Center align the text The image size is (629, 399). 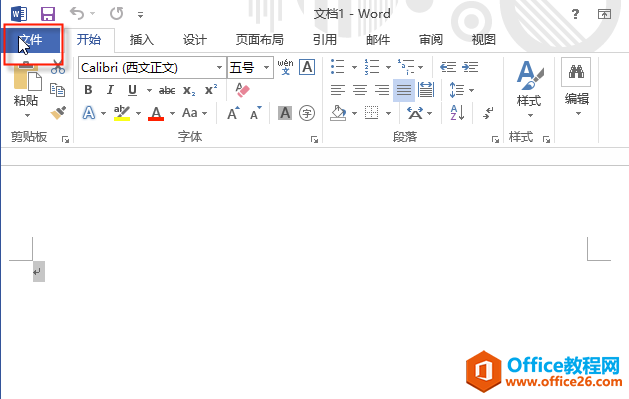point(360,90)
